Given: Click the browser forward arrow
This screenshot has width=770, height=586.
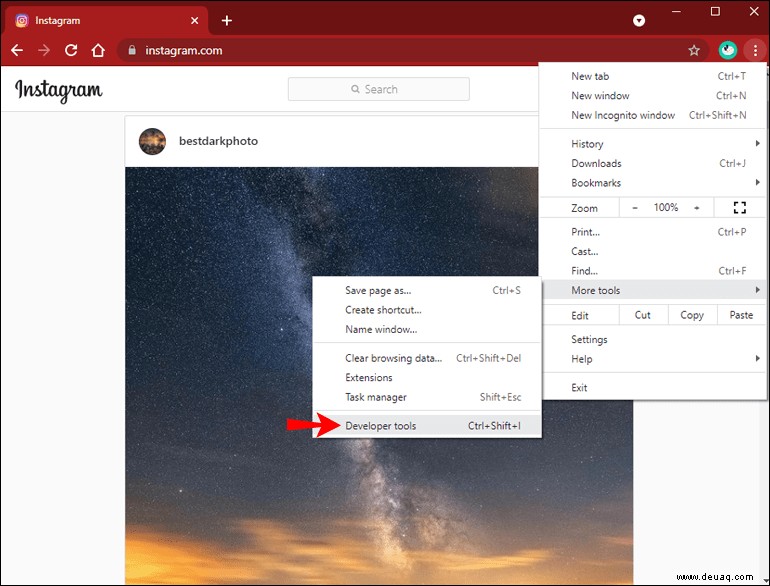Looking at the screenshot, I should pyautogui.click(x=44, y=50).
